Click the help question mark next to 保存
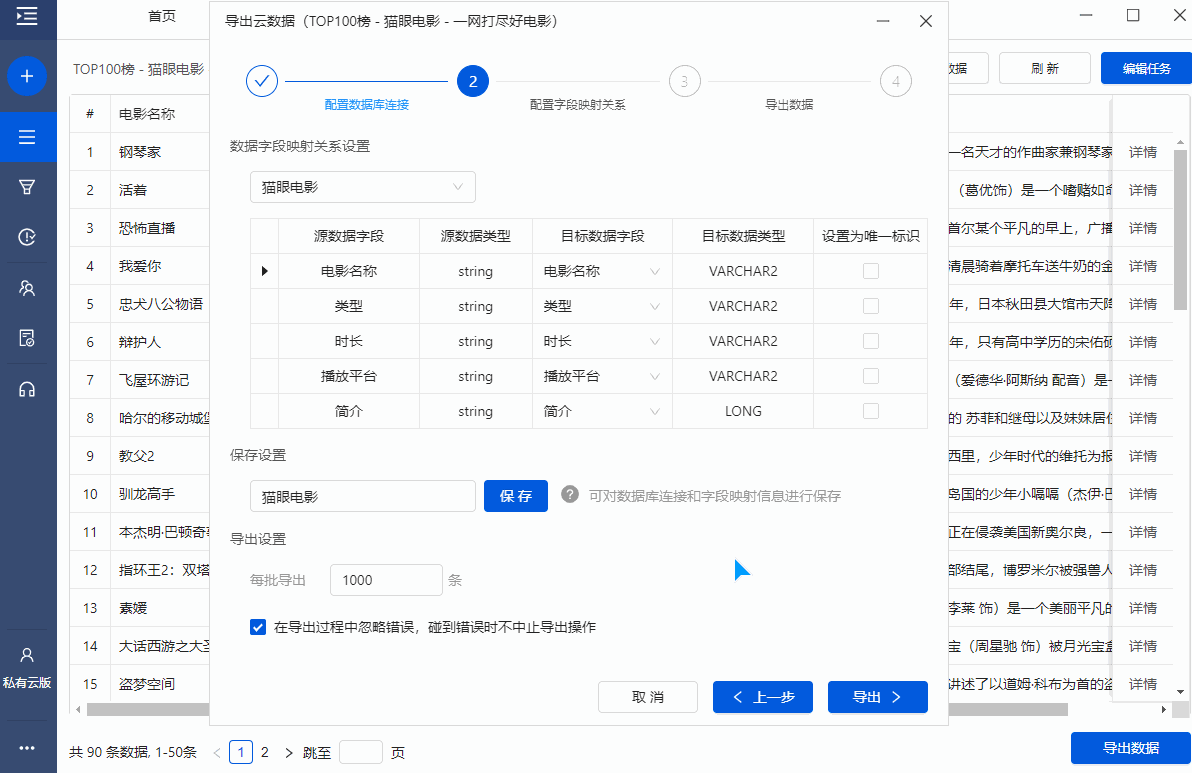Screen dimensions: 1192x773 click(x=570, y=495)
